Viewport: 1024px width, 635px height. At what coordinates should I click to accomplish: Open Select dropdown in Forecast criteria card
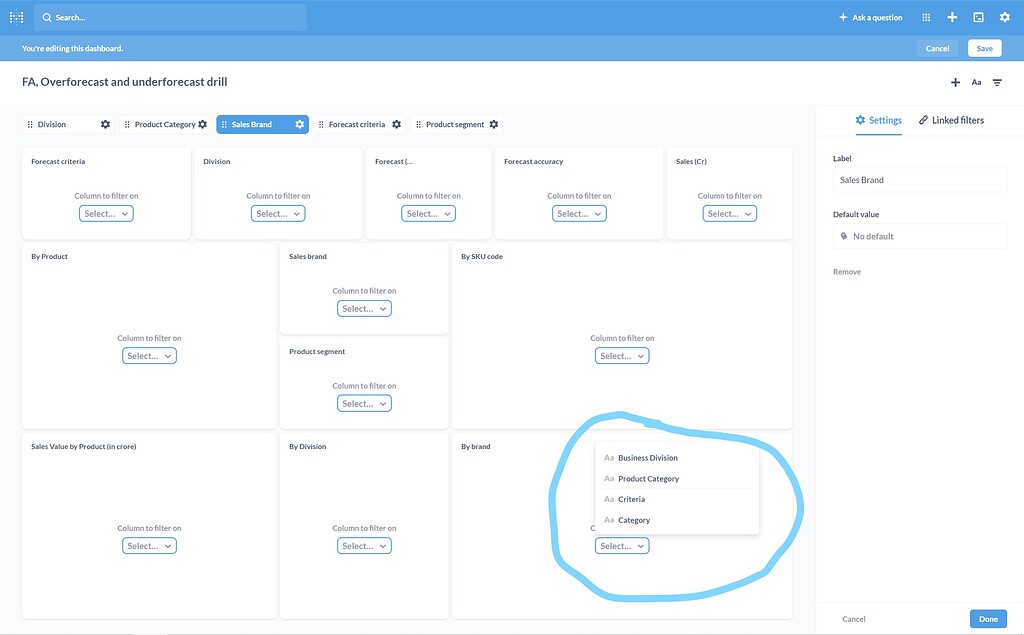106,214
